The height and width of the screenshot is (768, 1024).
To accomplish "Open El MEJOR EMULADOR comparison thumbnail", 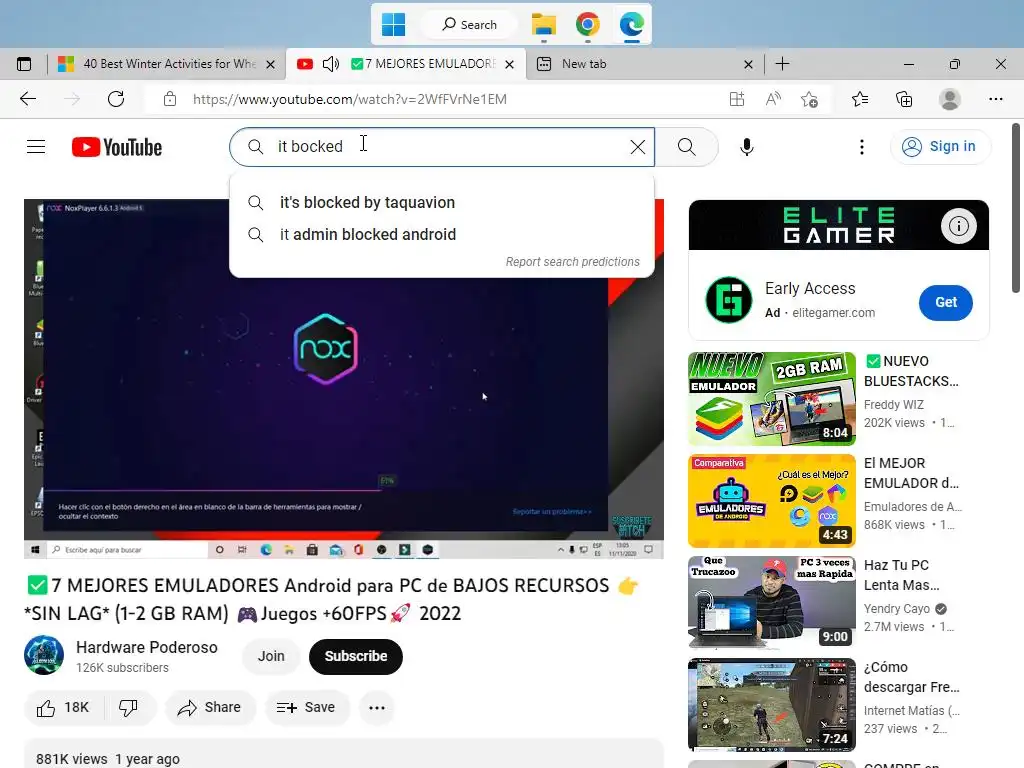I will (x=771, y=501).
